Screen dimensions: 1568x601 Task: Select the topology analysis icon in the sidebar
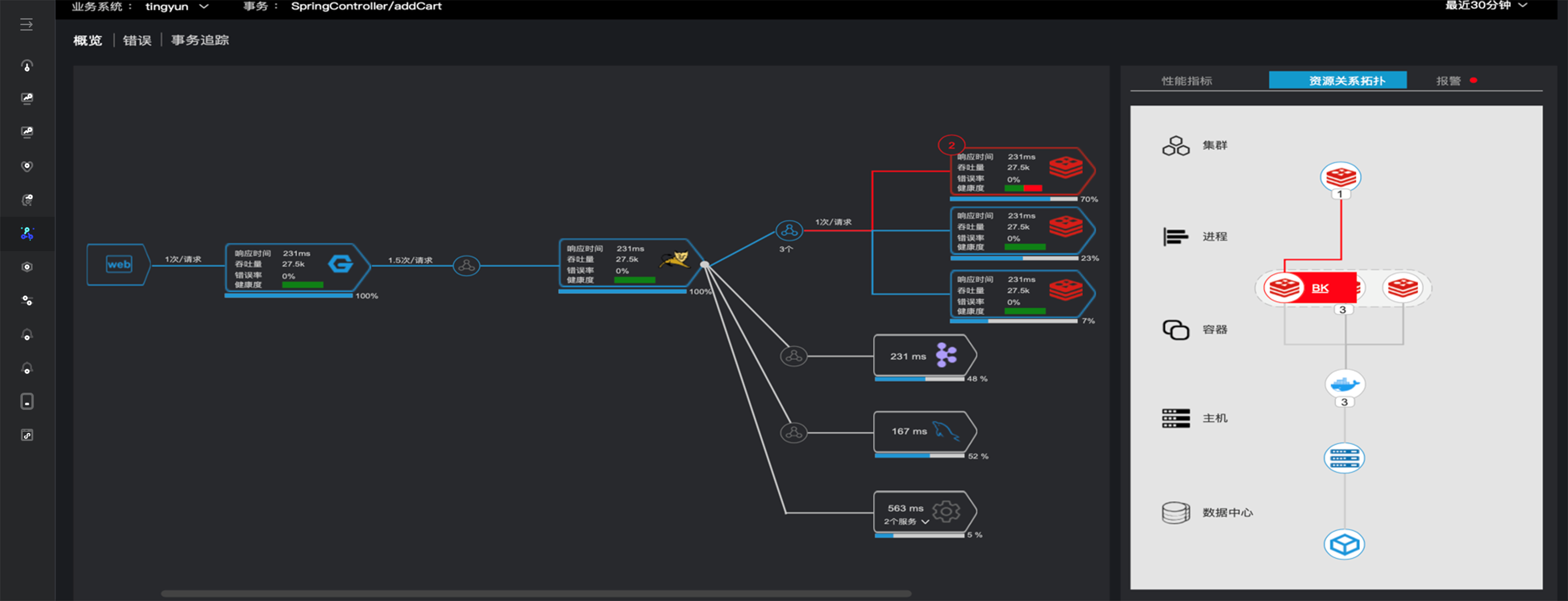27,234
